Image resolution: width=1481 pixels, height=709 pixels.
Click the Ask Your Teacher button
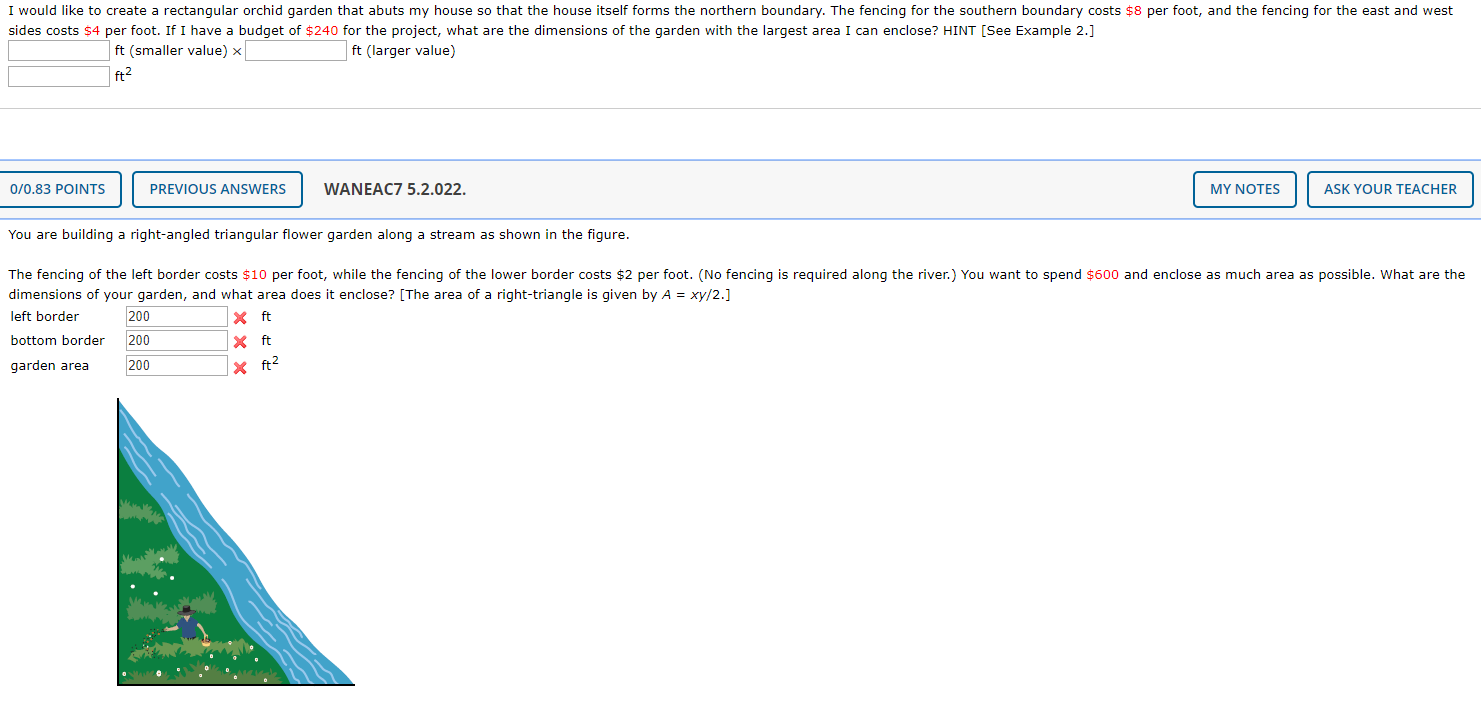tap(1390, 189)
